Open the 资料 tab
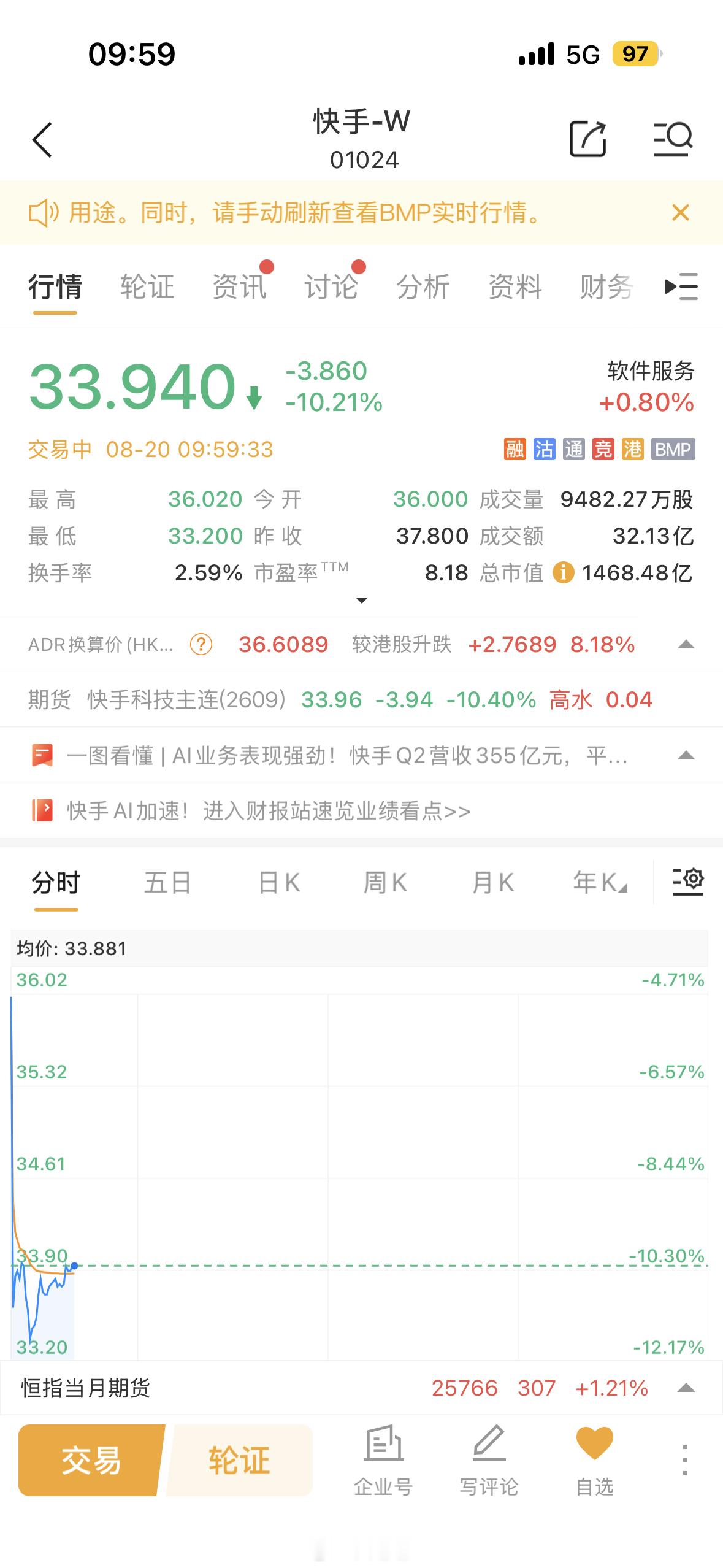This screenshot has height=1568, width=723. coord(515,286)
